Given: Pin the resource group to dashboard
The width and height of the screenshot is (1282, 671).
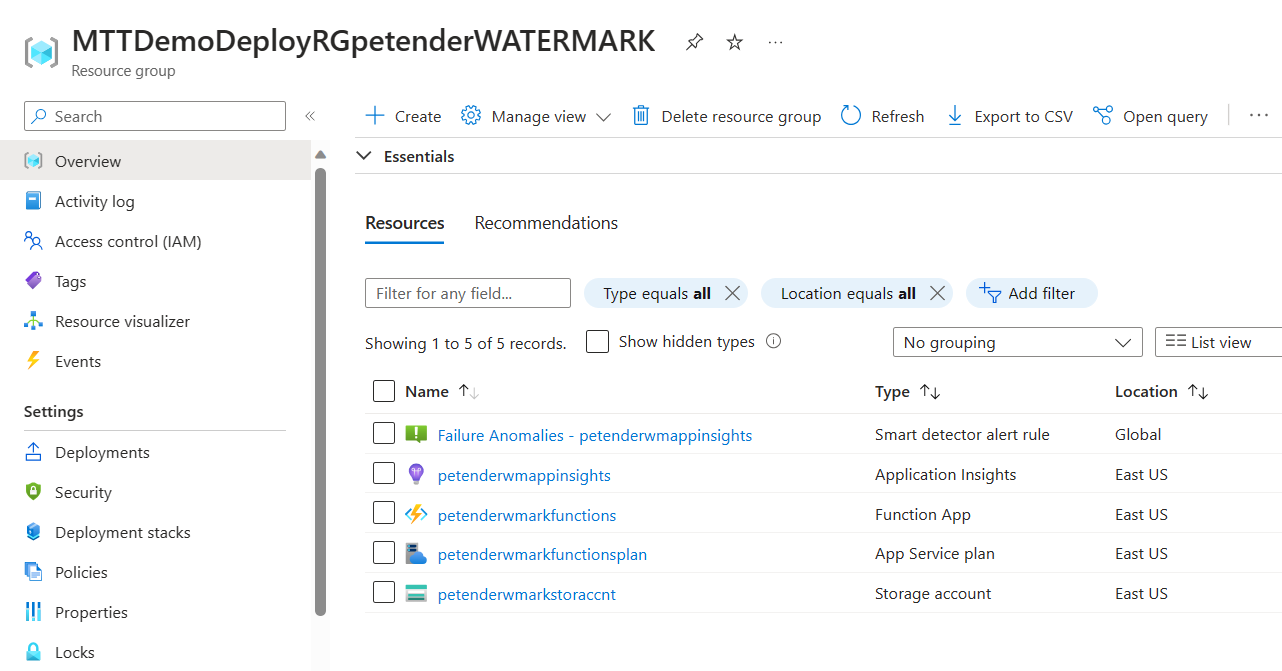Looking at the screenshot, I should (694, 43).
